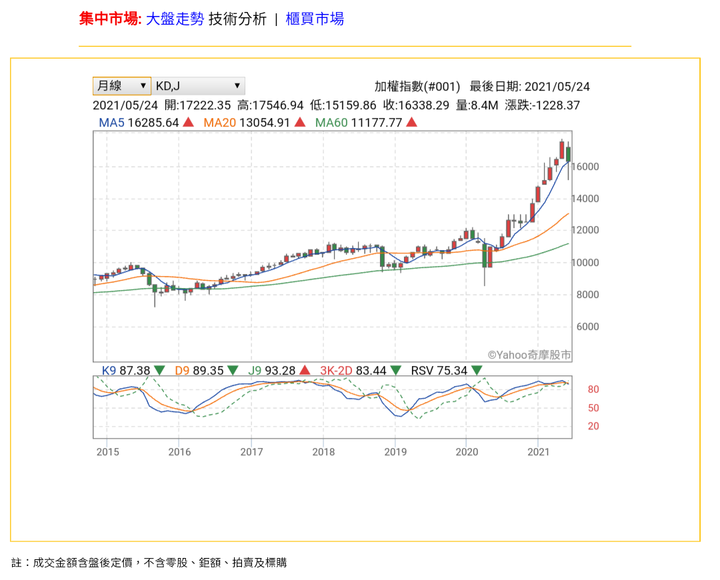Click the D9 89.35 readout
This screenshot has height=580, width=720.
199,370
